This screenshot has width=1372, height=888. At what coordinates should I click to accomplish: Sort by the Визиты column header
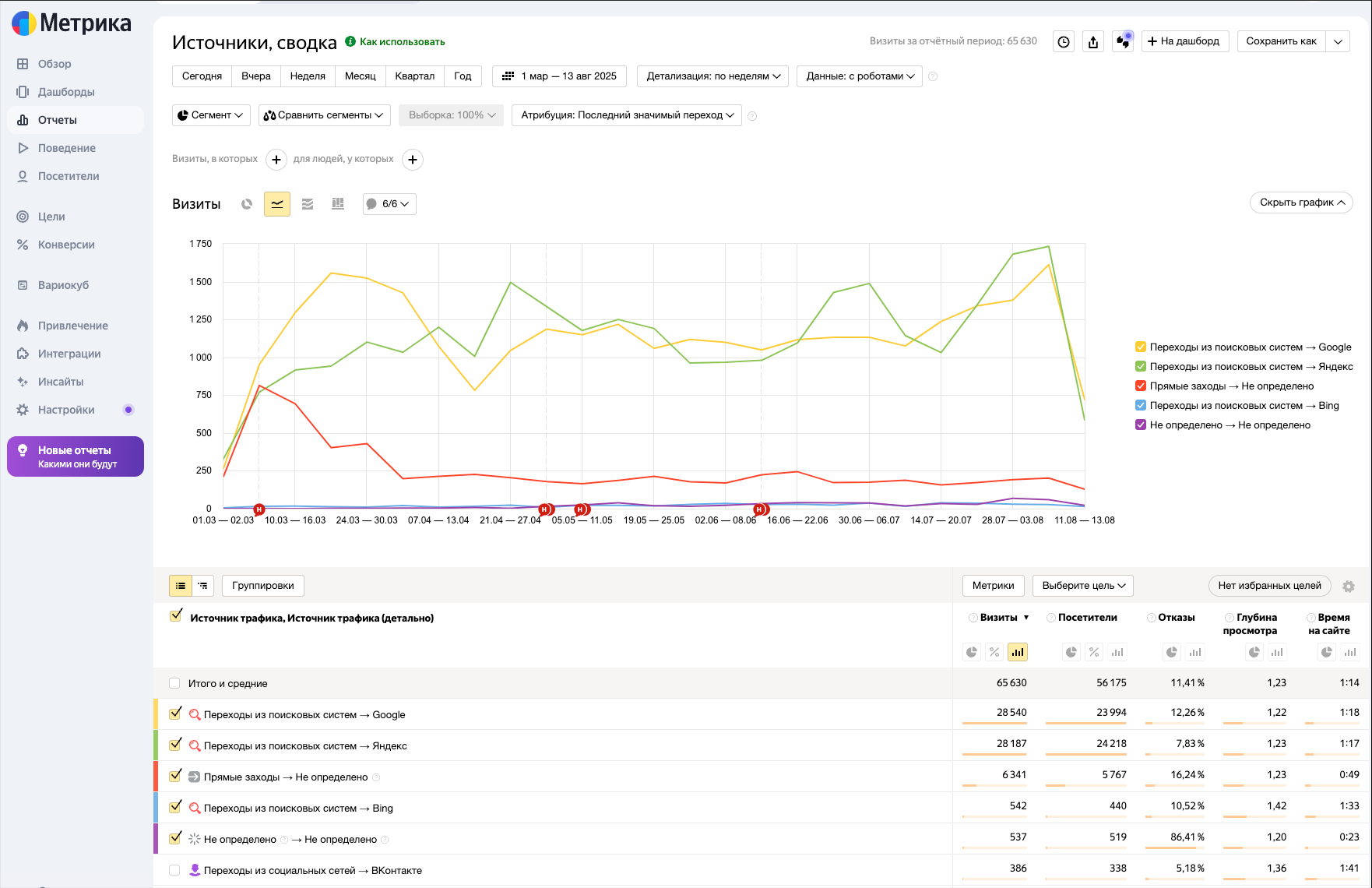click(x=999, y=618)
